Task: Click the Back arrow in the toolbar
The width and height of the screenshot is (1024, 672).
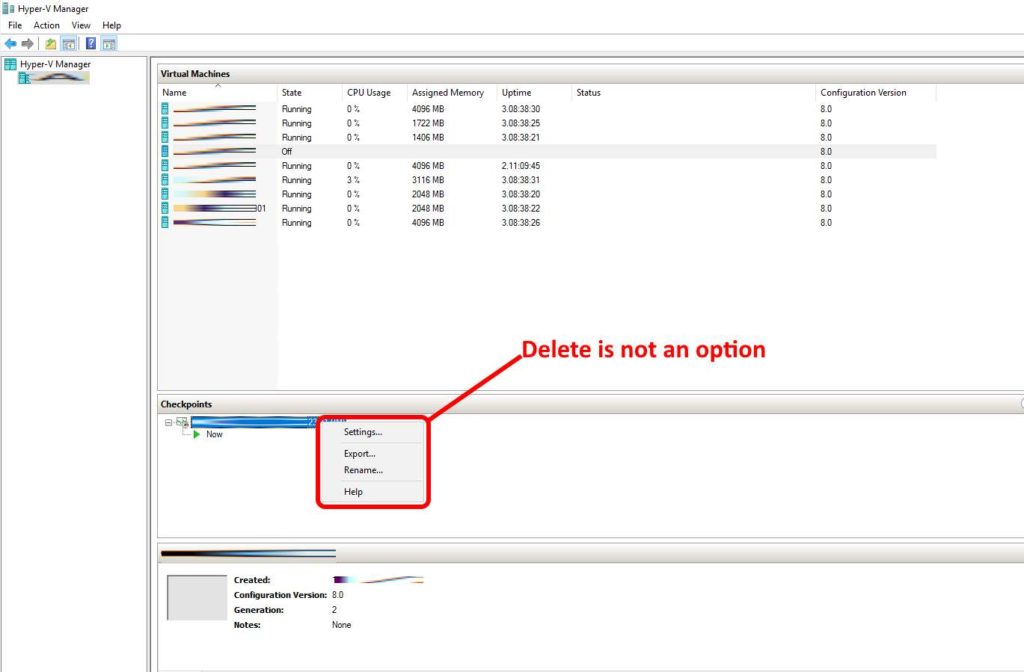Action: (x=10, y=44)
